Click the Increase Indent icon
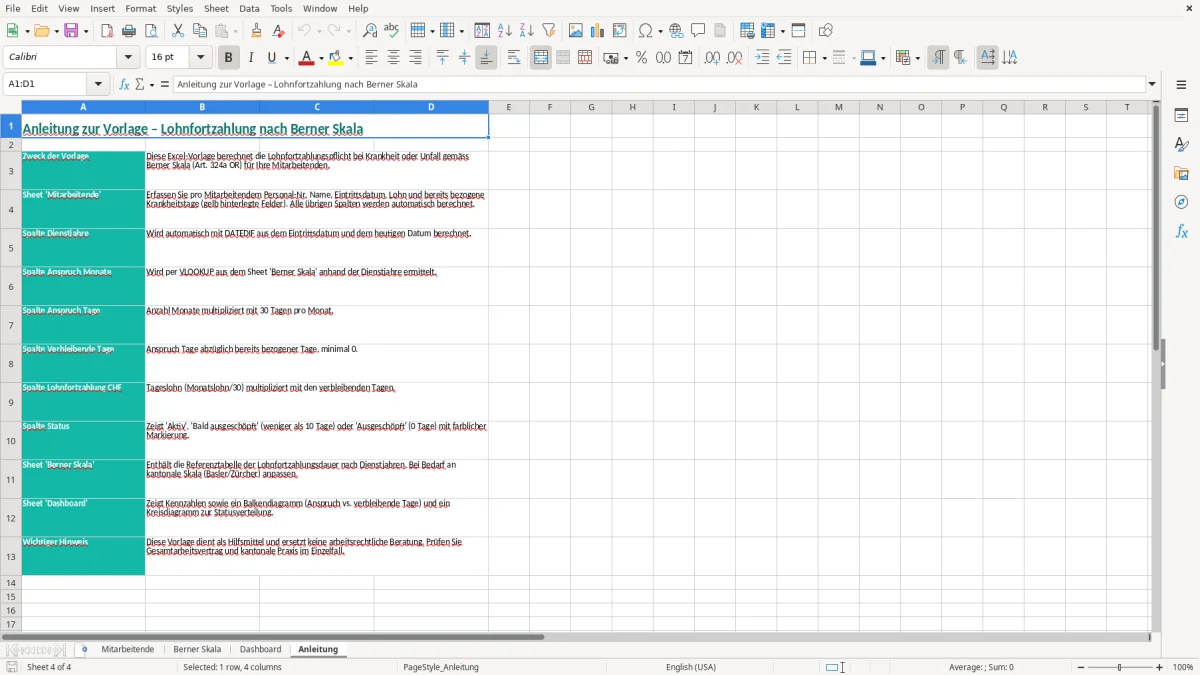Viewport: 1200px width, 675px height. 762,58
